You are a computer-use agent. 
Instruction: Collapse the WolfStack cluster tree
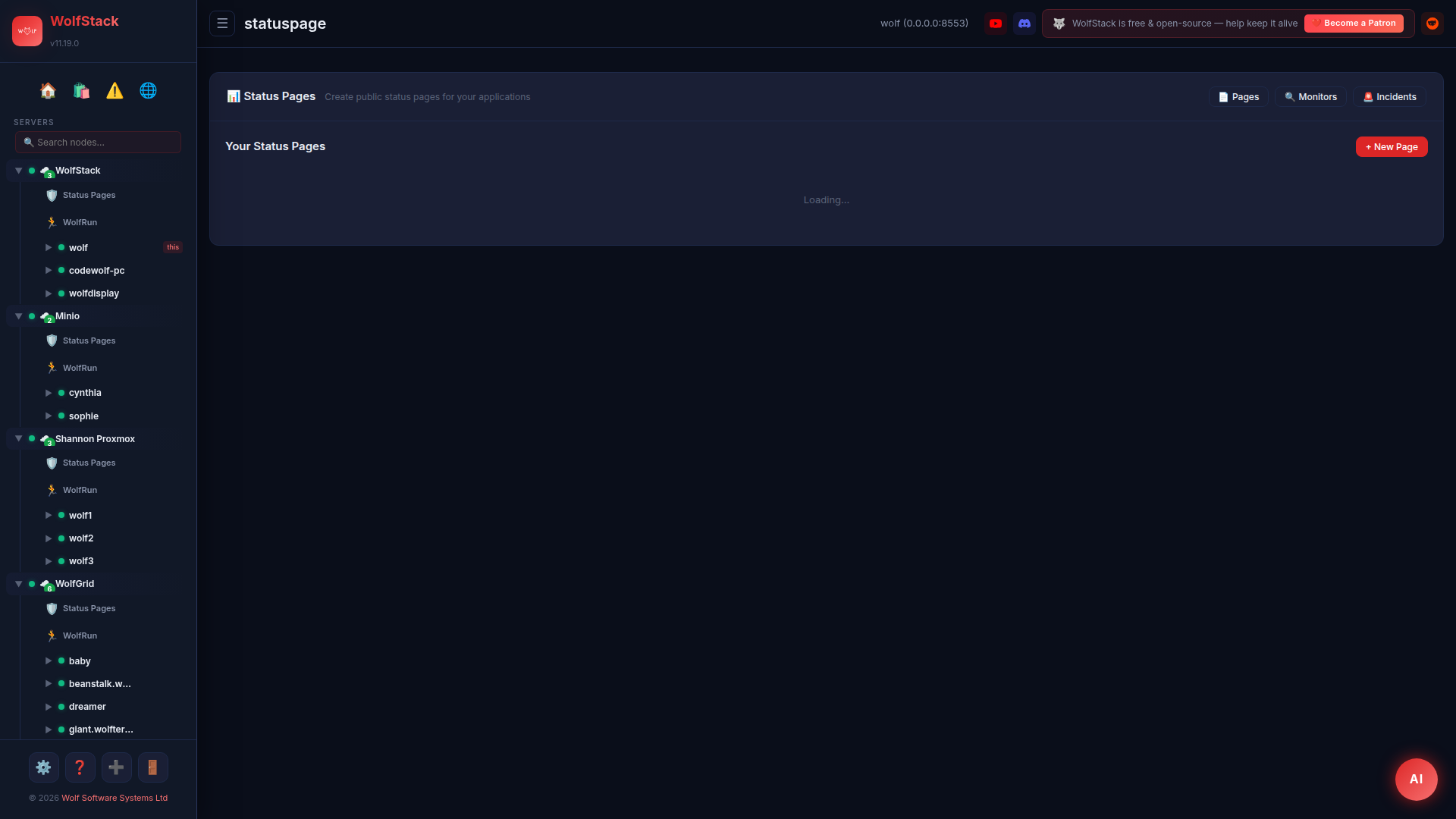point(19,171)
